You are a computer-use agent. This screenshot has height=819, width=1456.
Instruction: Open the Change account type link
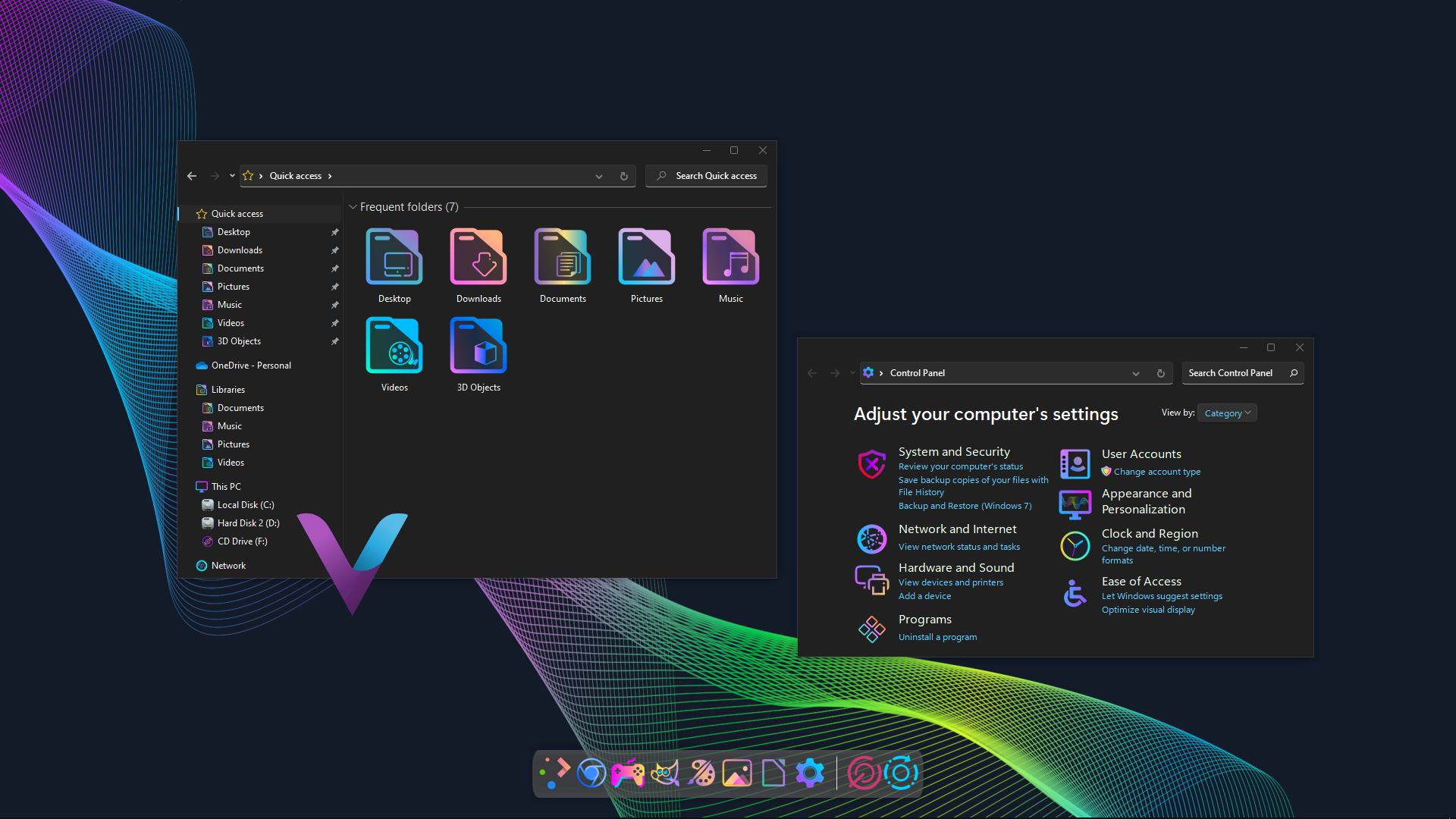click(x=1156, y=471)
